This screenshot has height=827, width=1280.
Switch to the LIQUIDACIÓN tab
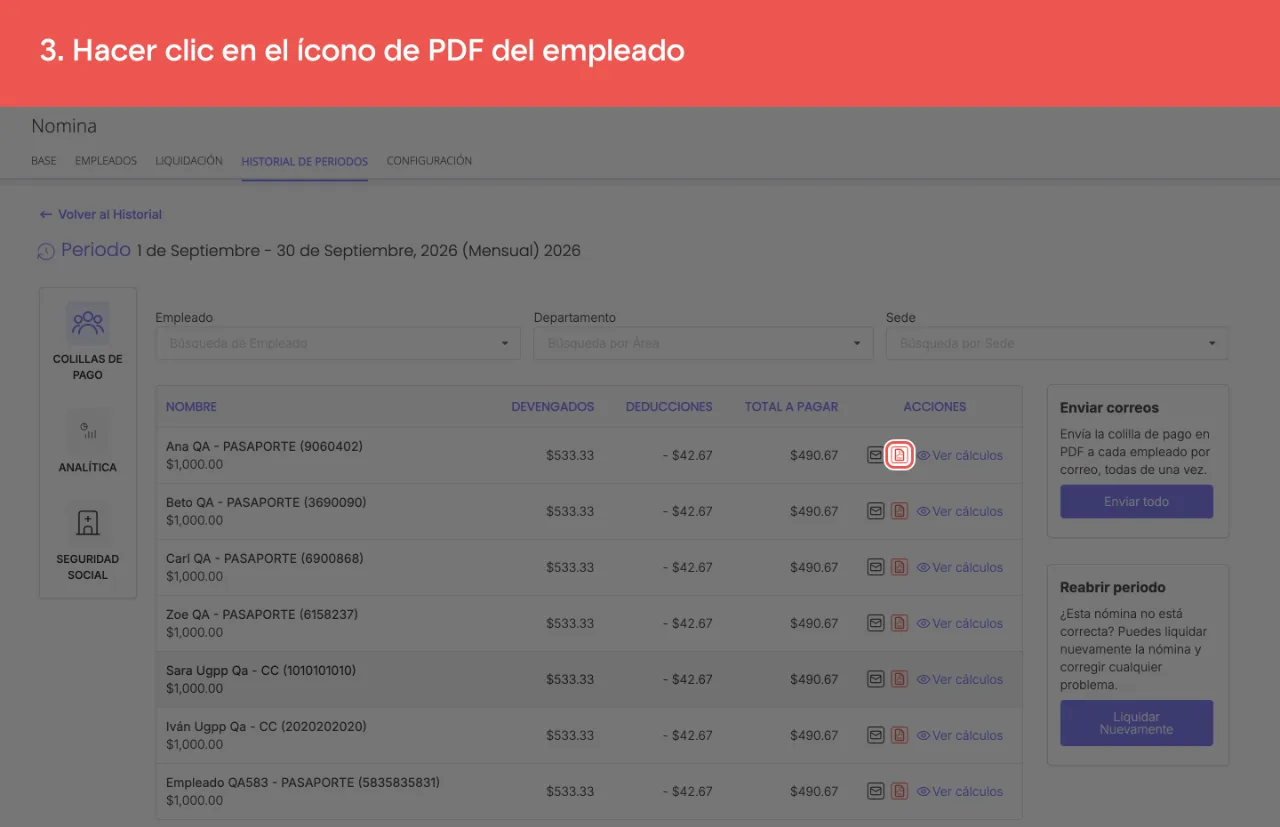[189, 160]
